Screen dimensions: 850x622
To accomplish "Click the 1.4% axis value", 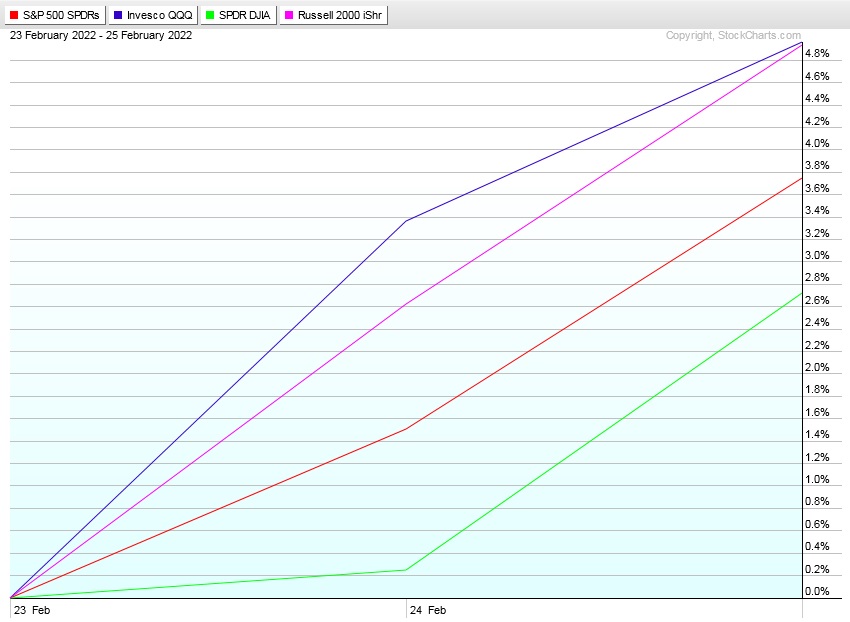I will point(817,434).
